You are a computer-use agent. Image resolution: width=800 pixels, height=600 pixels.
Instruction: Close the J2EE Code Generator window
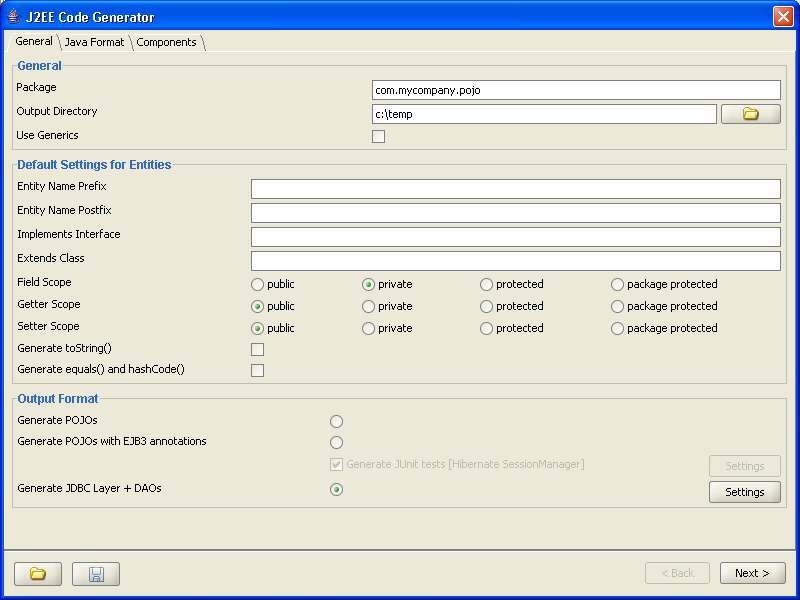click(x=783, y=16)
